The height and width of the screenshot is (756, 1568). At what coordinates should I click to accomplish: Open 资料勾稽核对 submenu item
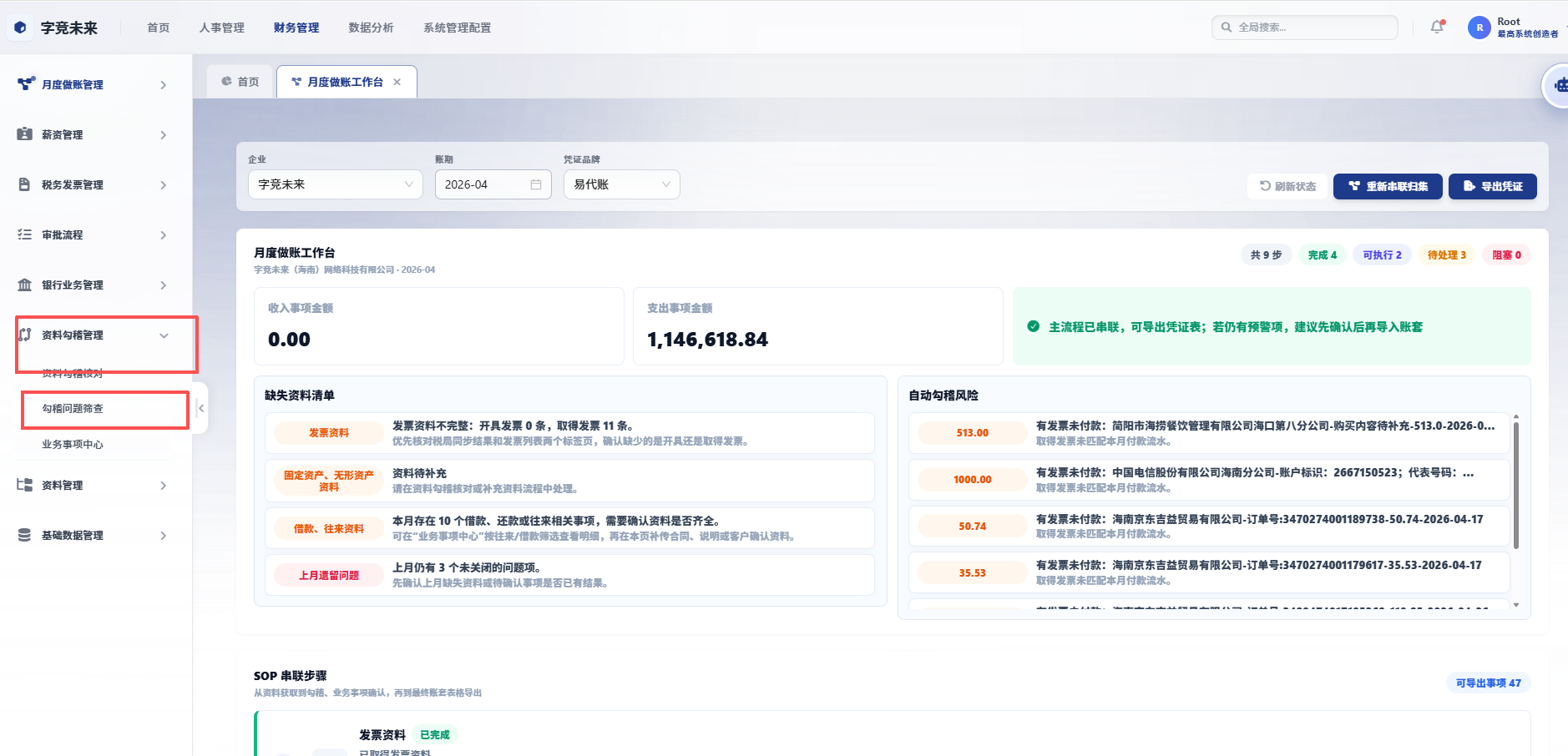pyautogui.click(x=73, y=373)
